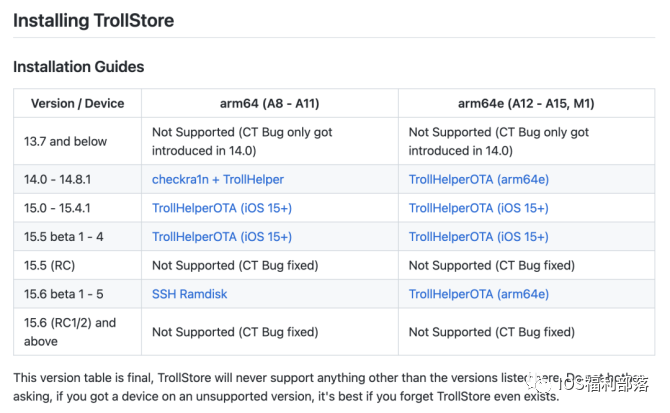The image size is (670, 413).
Task: Open the checkra1n + TrollHelper link
Action: (x=217, y=179)
